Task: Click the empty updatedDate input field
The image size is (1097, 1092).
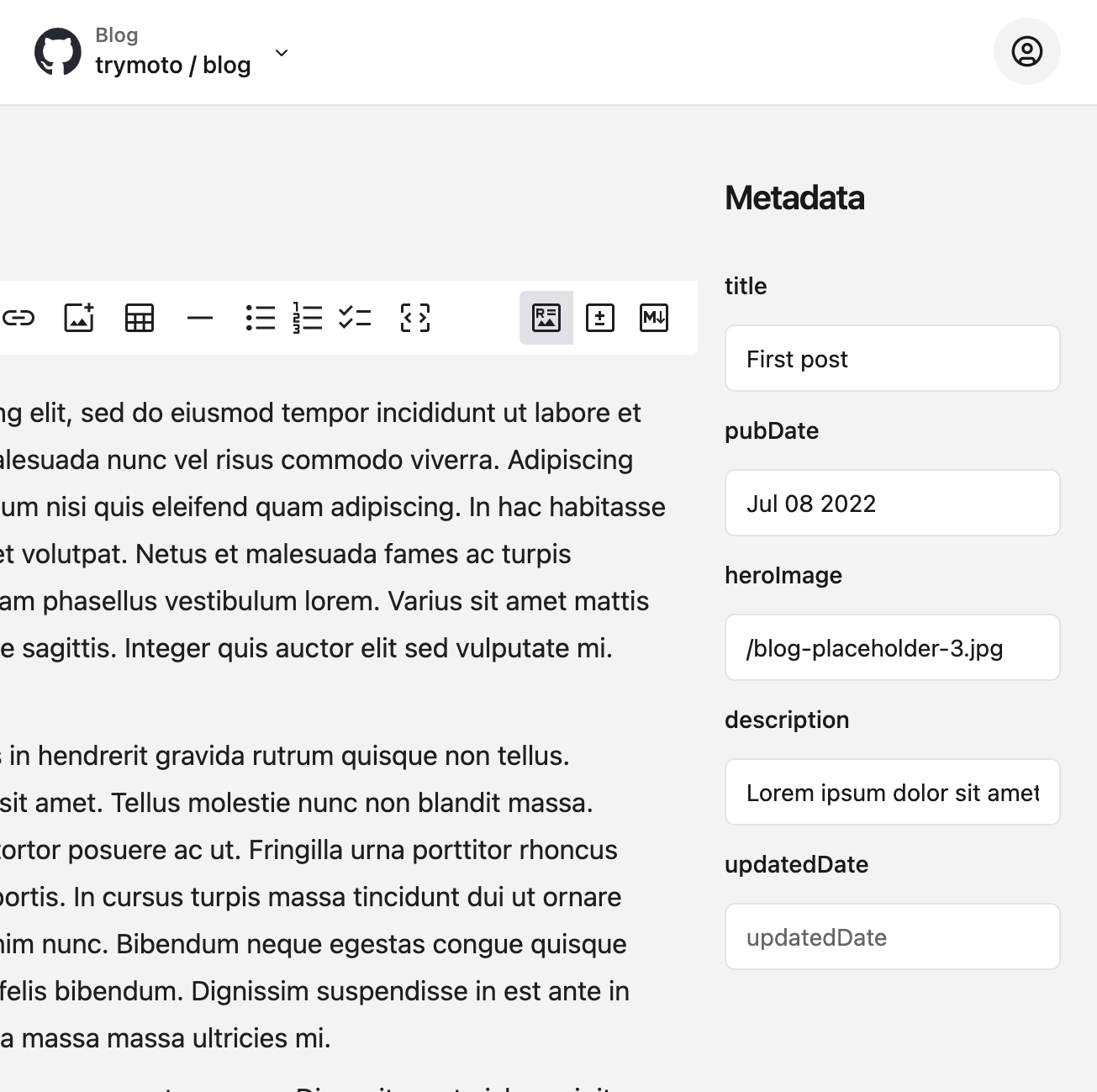Action: (x=892, y=937)
